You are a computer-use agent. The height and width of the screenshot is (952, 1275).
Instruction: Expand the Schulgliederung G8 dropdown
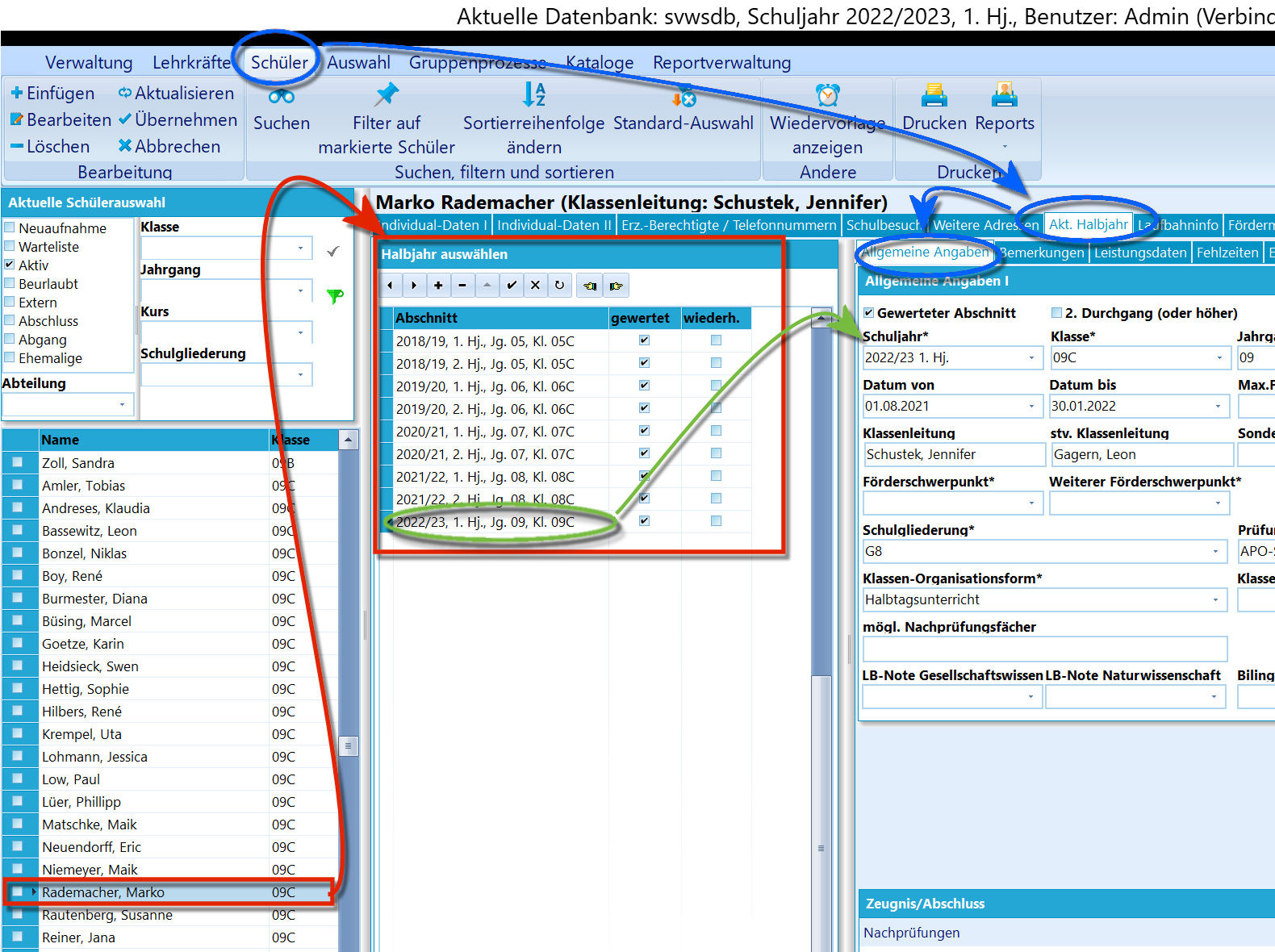pyautogui.click(x=1215, y=552)
